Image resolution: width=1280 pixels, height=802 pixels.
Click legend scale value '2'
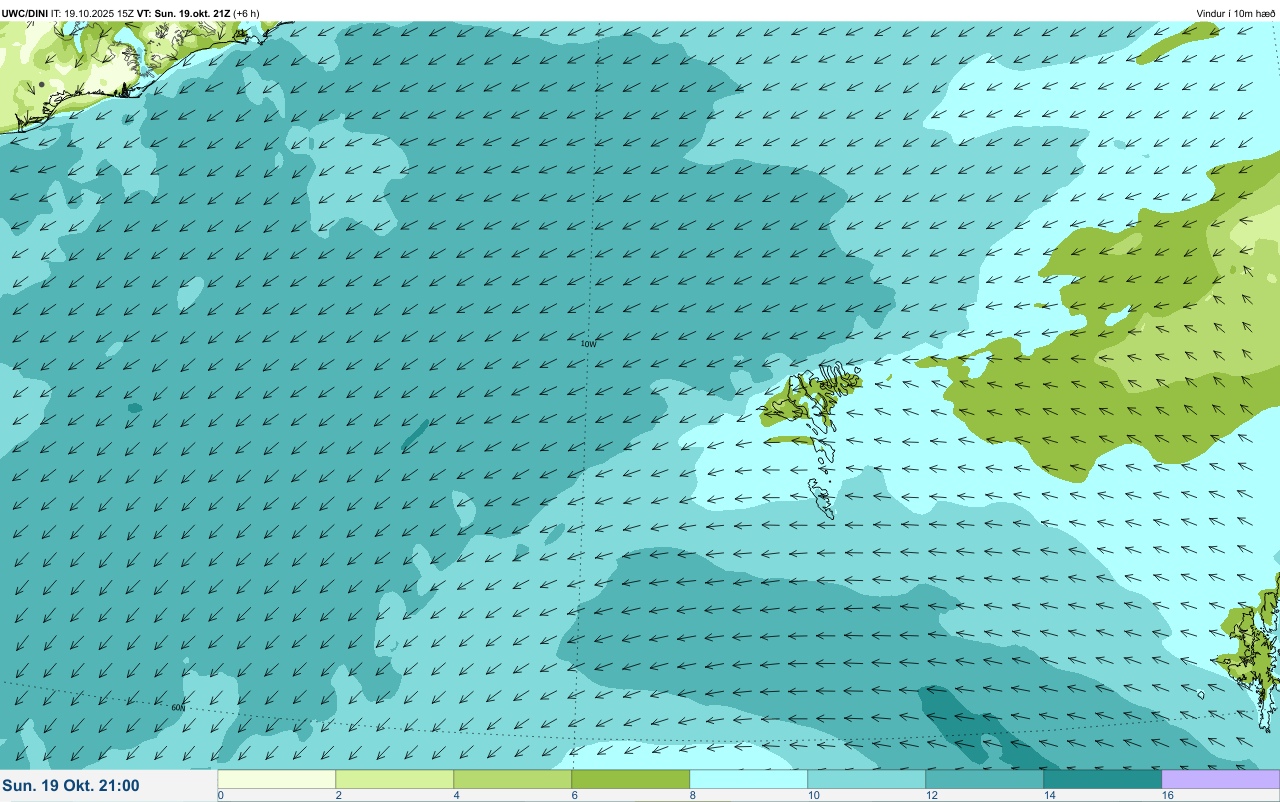click(x=338, y=795)
